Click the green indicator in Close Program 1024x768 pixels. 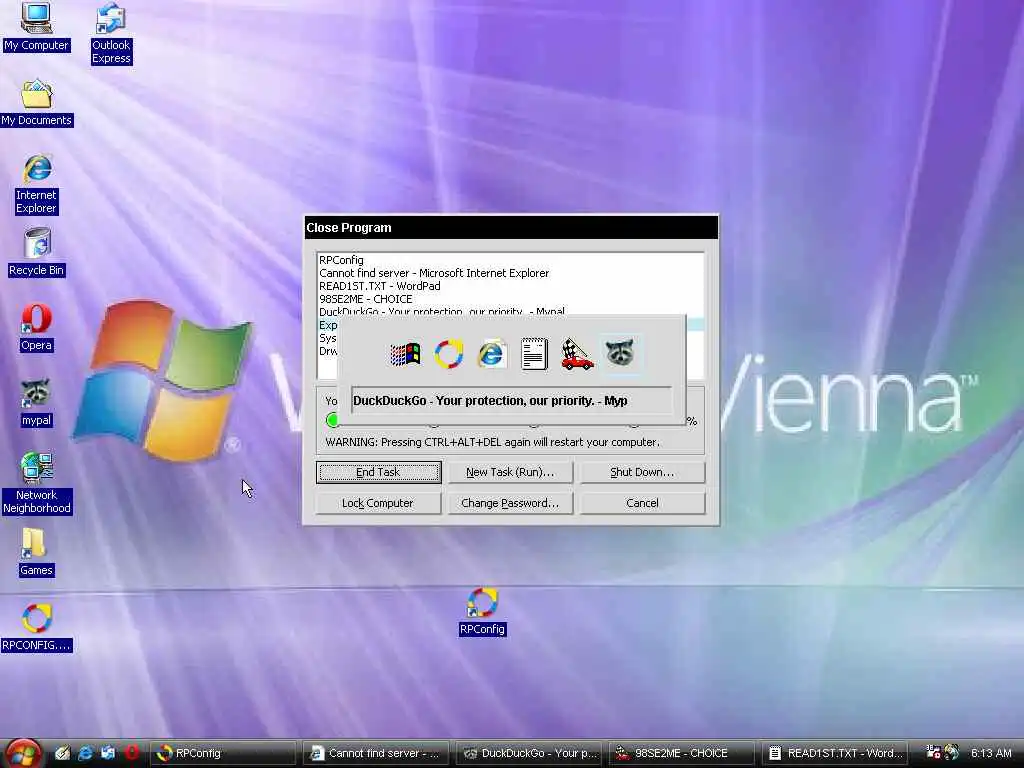(332, 420)
